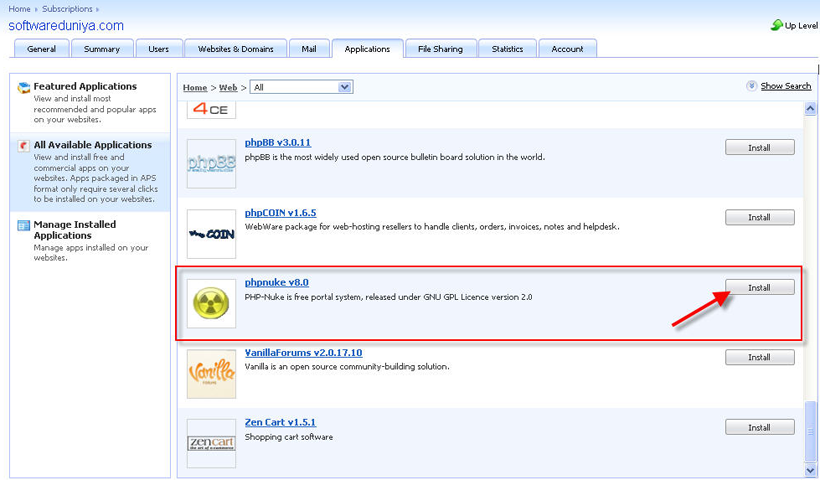
Task: Click the Vanilla Forums logo thumbnail
Action: click(211, 374)
